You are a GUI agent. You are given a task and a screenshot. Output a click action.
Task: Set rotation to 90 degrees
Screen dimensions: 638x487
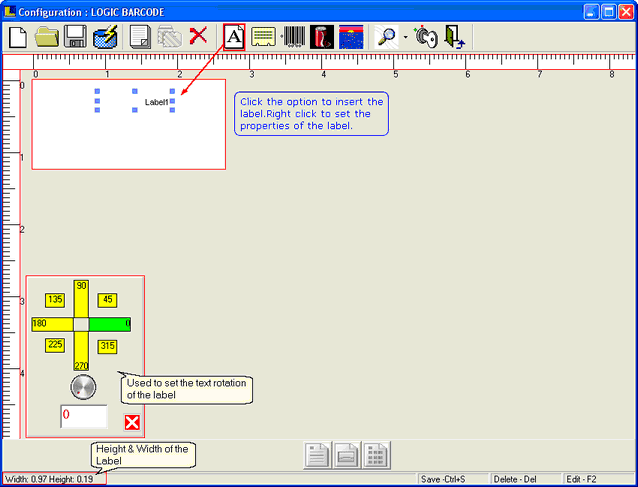click(81, 299)
